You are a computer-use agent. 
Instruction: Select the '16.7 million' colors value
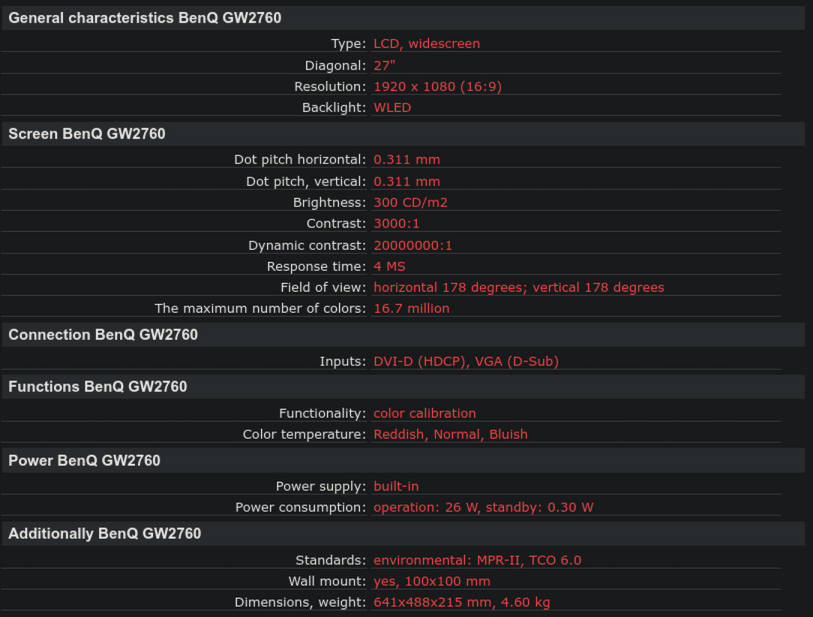(x=412, y=308)
